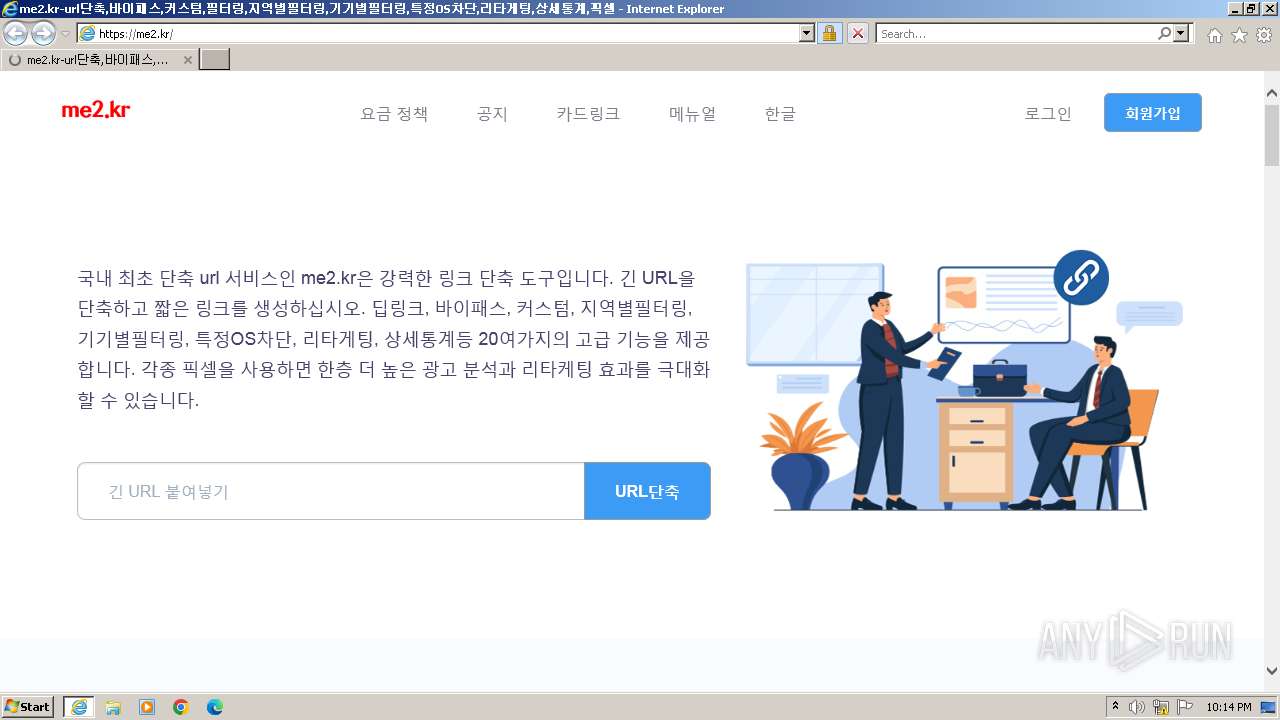Launch Chrome from the taskbar

pos(181,707)
